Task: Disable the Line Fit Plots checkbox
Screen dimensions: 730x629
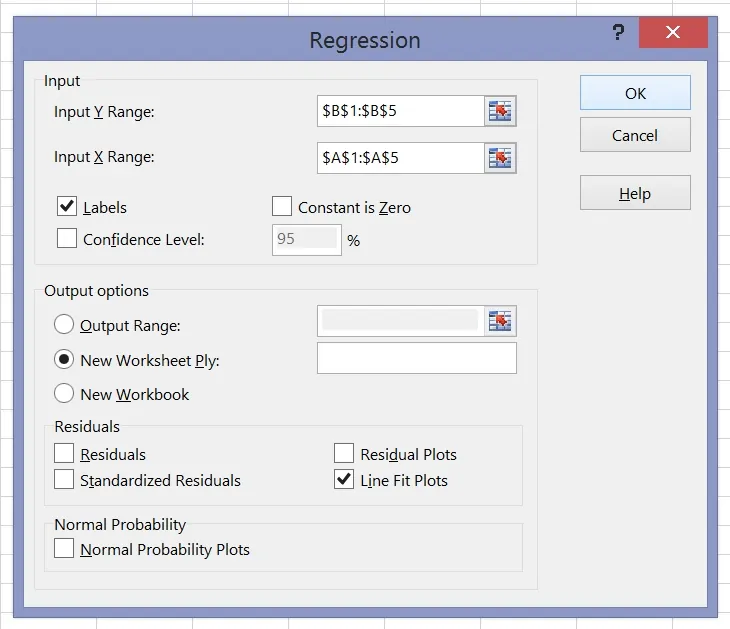Action: [344, 480]
